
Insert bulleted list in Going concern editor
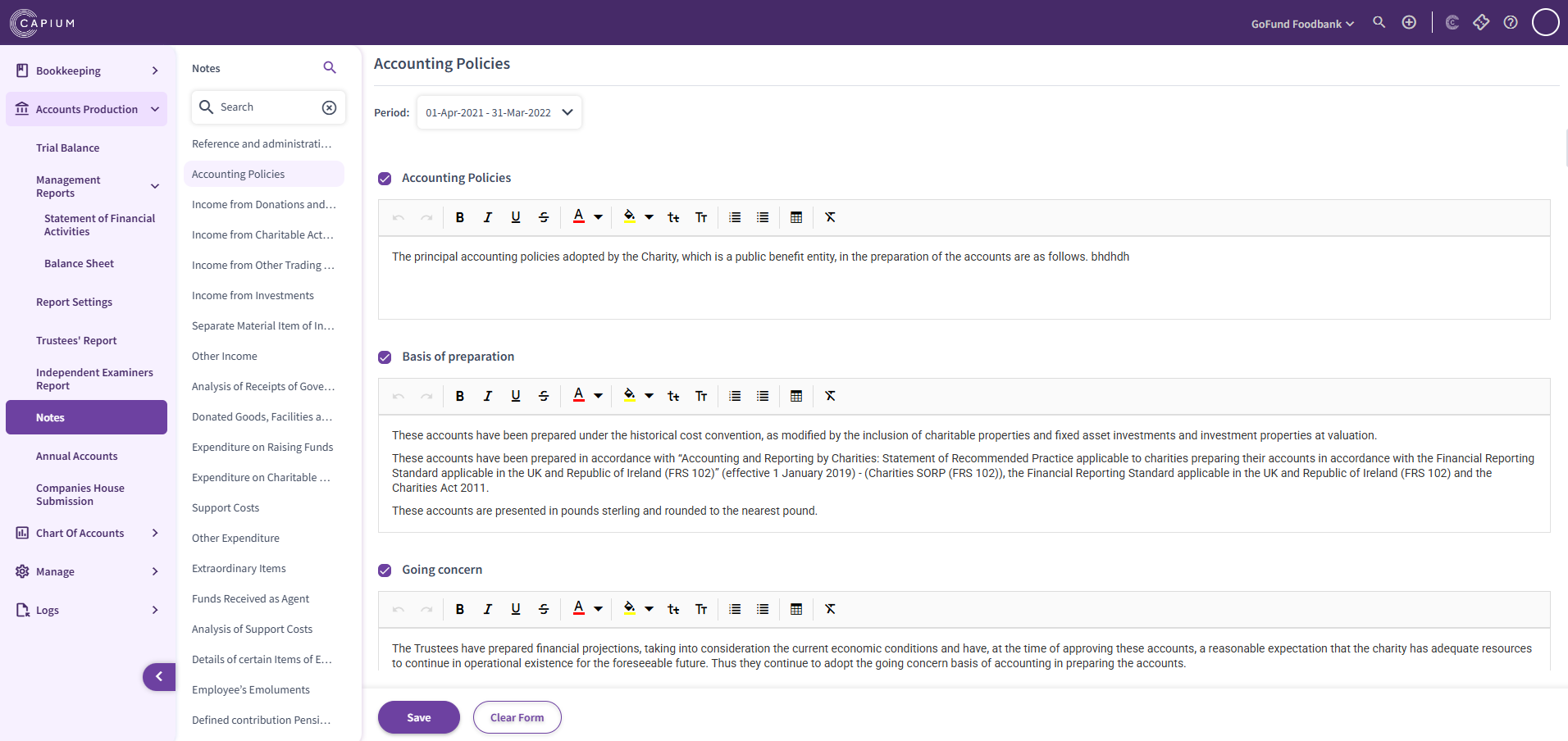click(x=763, y=609)
